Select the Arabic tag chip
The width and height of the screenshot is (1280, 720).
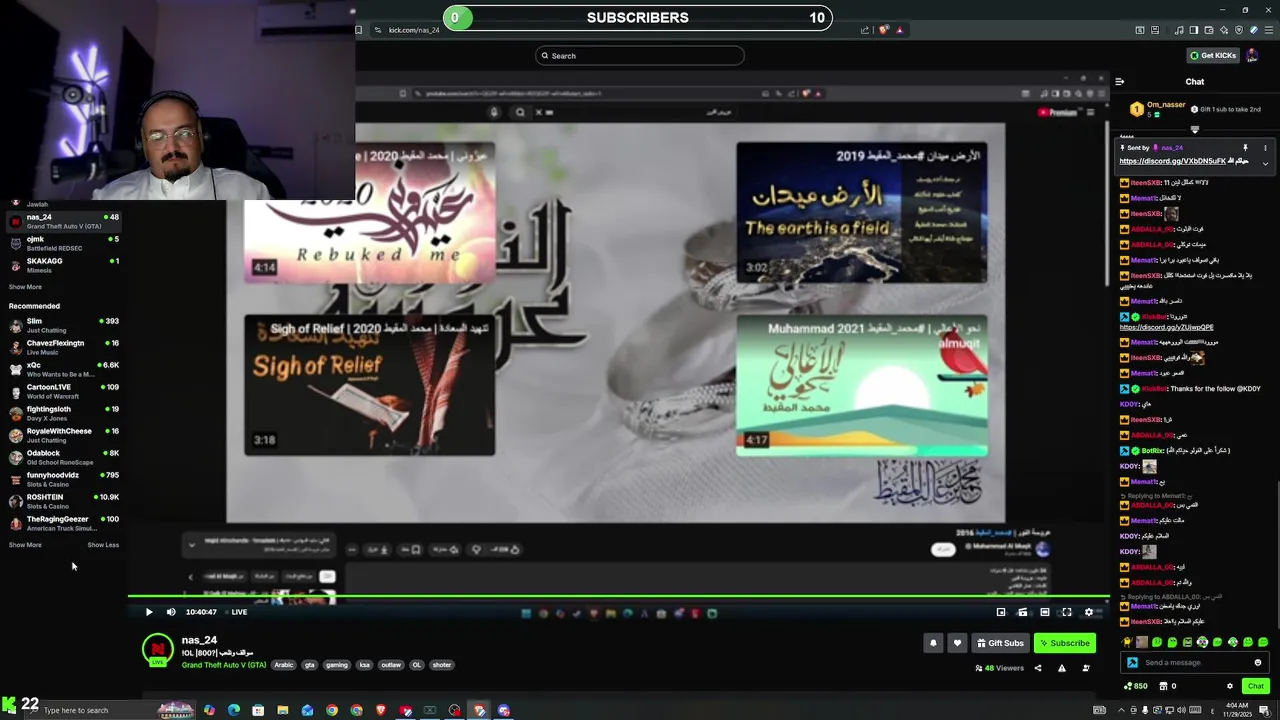click(284, 665)
